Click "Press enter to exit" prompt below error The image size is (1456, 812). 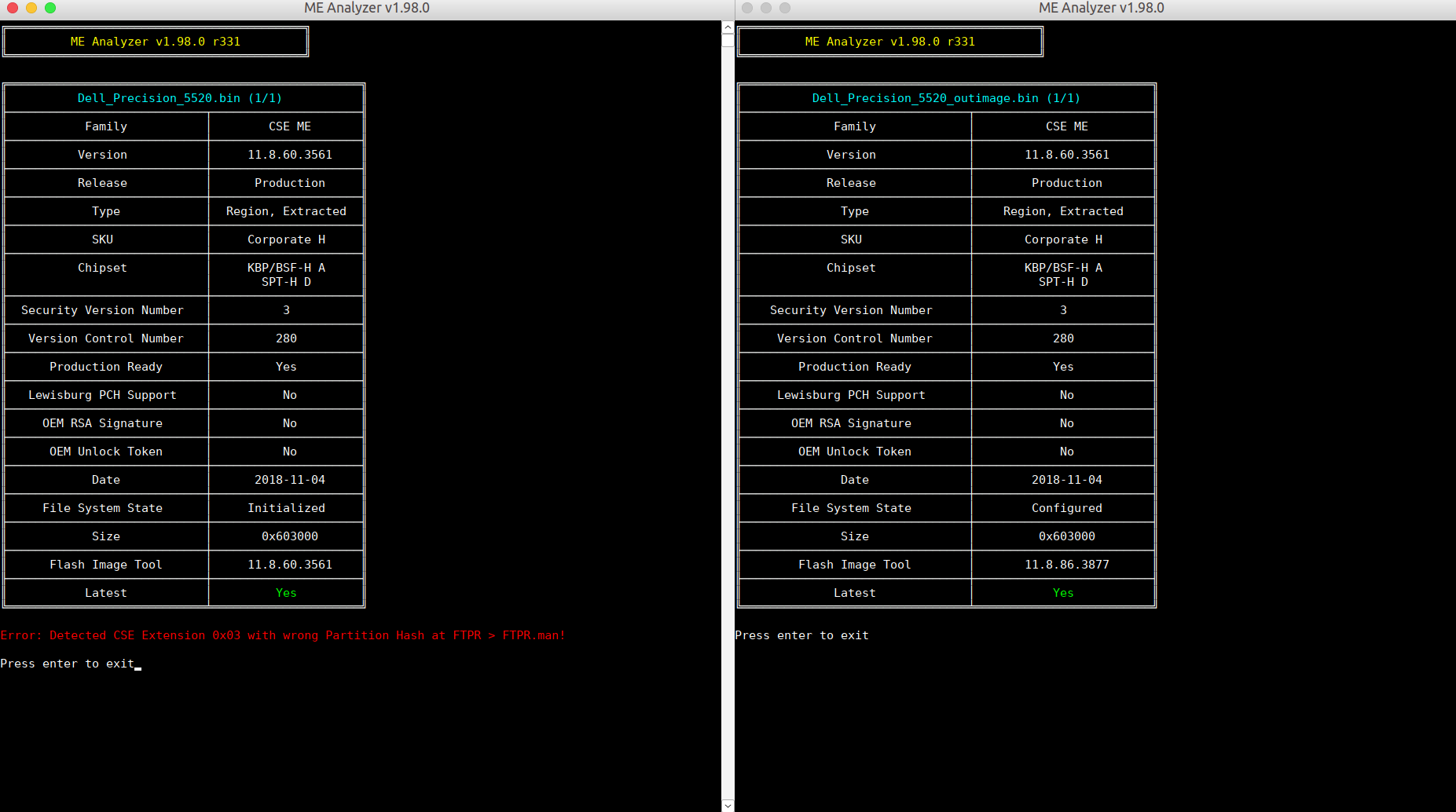[68, 664]
